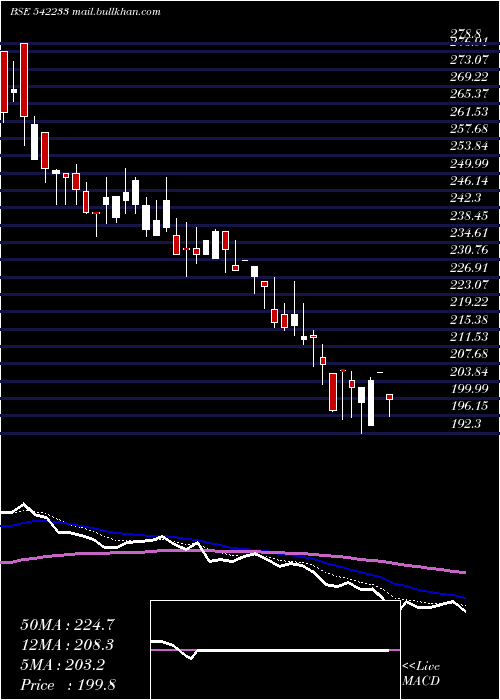Select the 257.68 price label

click(x=469, y=129)
